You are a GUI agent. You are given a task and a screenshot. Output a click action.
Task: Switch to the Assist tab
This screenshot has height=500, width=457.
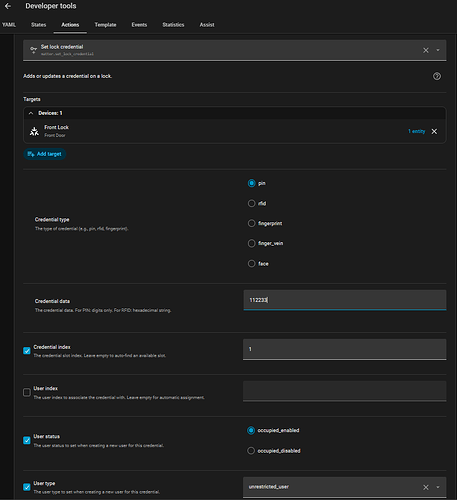207,25
